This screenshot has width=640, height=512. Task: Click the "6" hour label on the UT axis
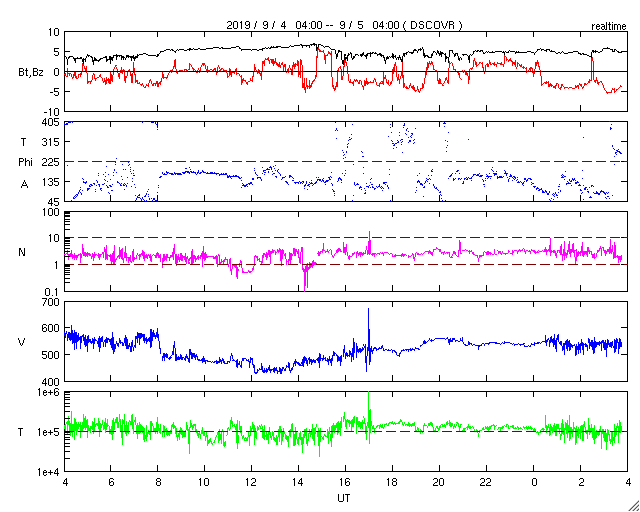point(111,483)
